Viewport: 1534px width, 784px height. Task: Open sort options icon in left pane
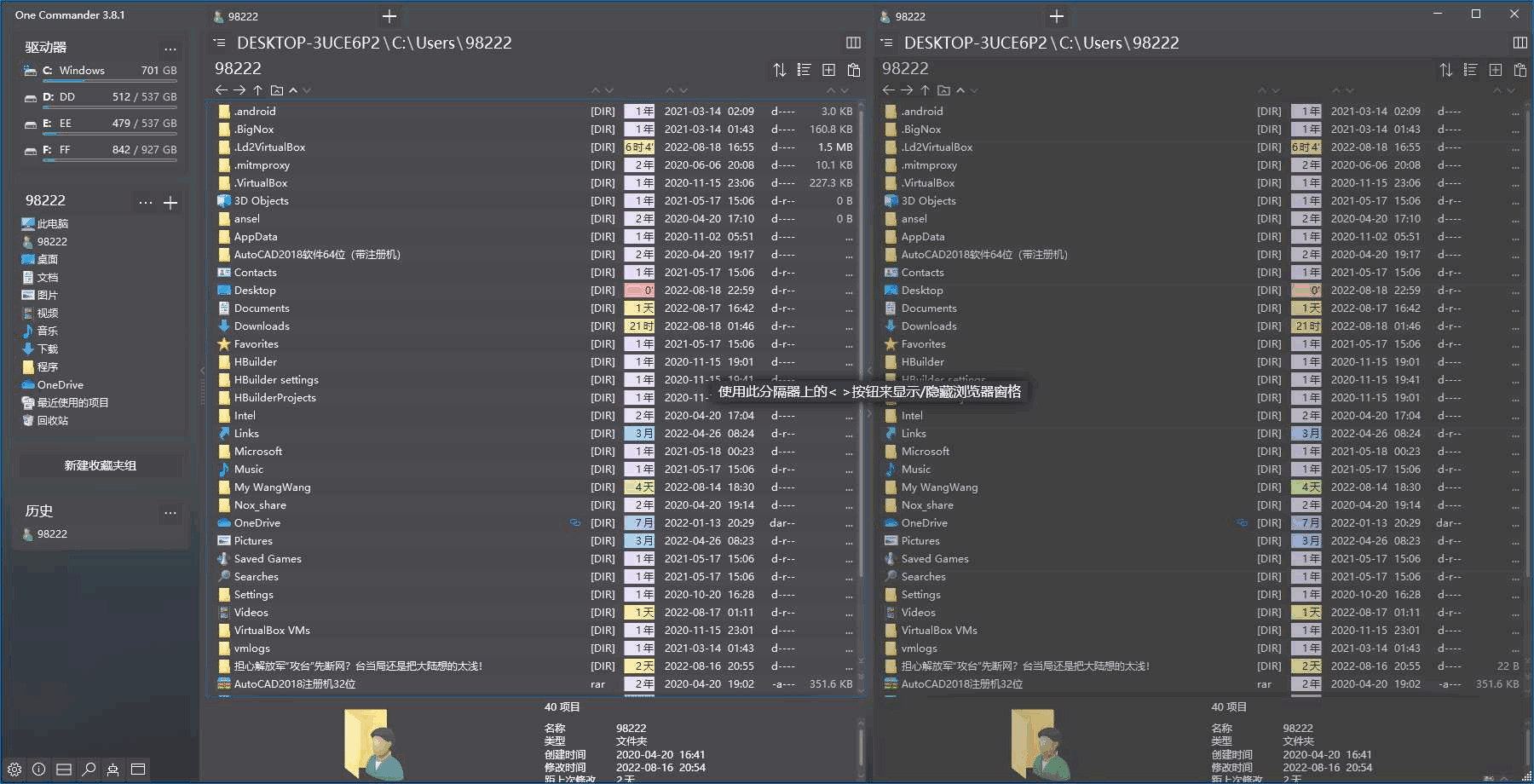780,70
